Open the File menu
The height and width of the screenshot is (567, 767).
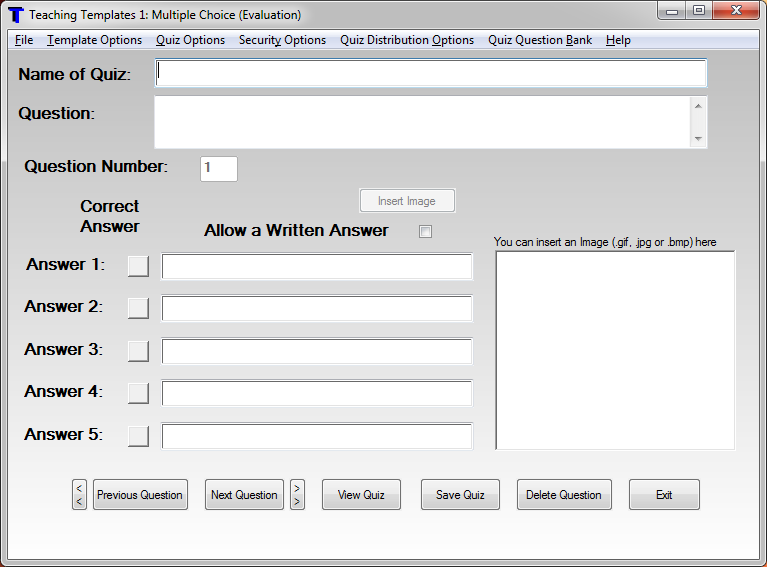(x=24, y=40)
